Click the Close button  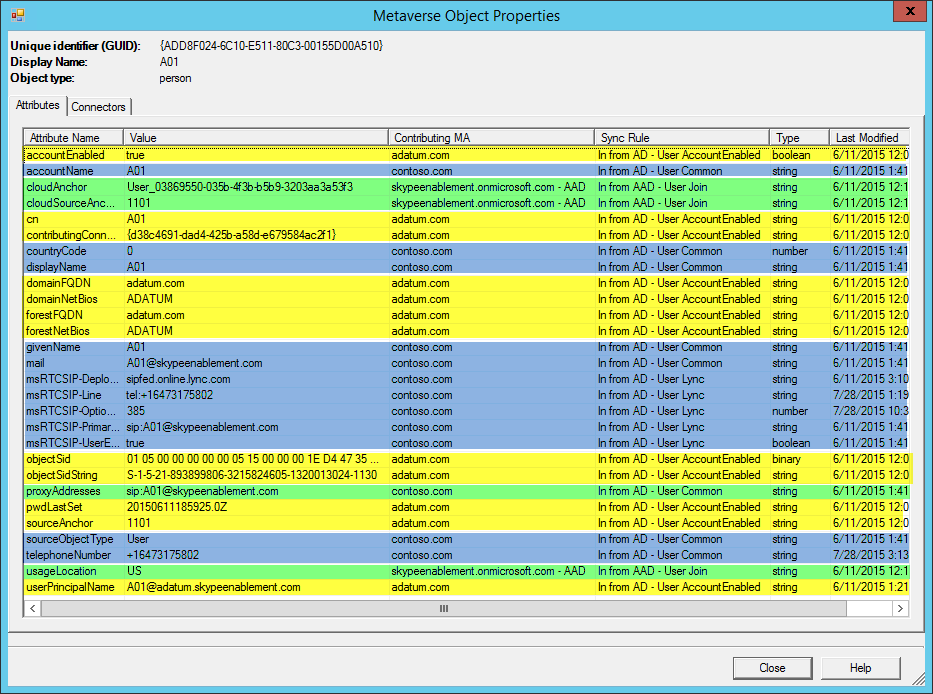click(x=772, y=668)
